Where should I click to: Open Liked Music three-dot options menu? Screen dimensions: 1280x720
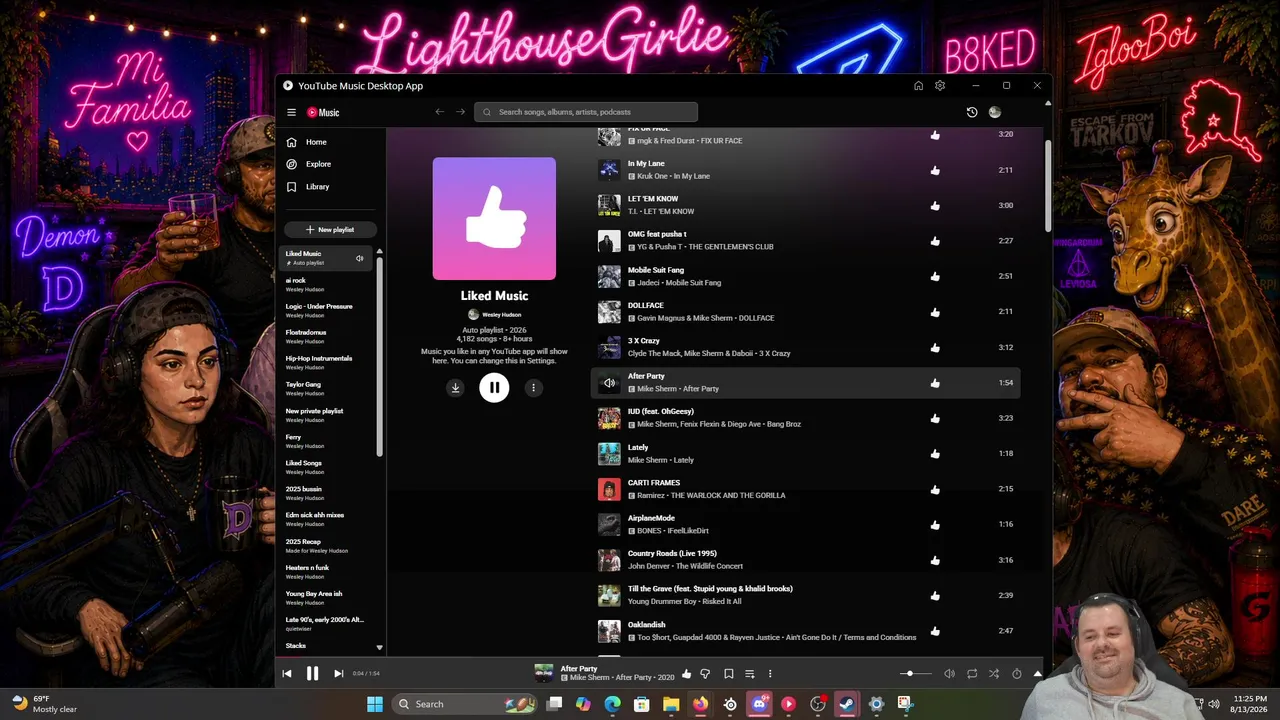[533, 388]
